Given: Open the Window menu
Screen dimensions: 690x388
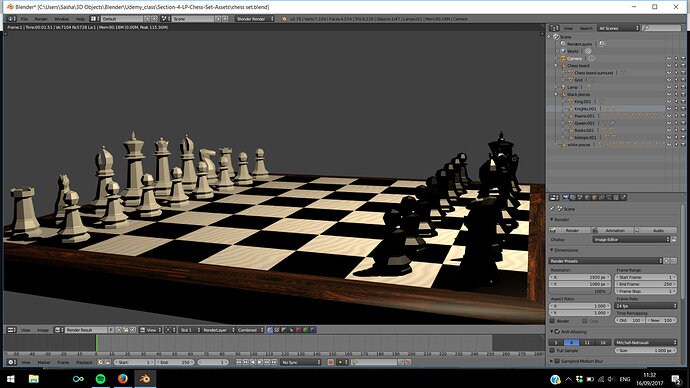Looking at the screenshot, I should pyautogui.click(x=62, y=19).
